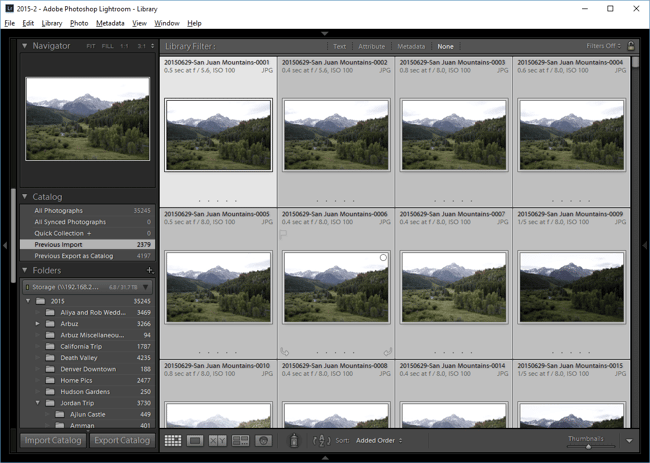Open the View menu
This screenshot has height=463, width=650.
(139, 23)
